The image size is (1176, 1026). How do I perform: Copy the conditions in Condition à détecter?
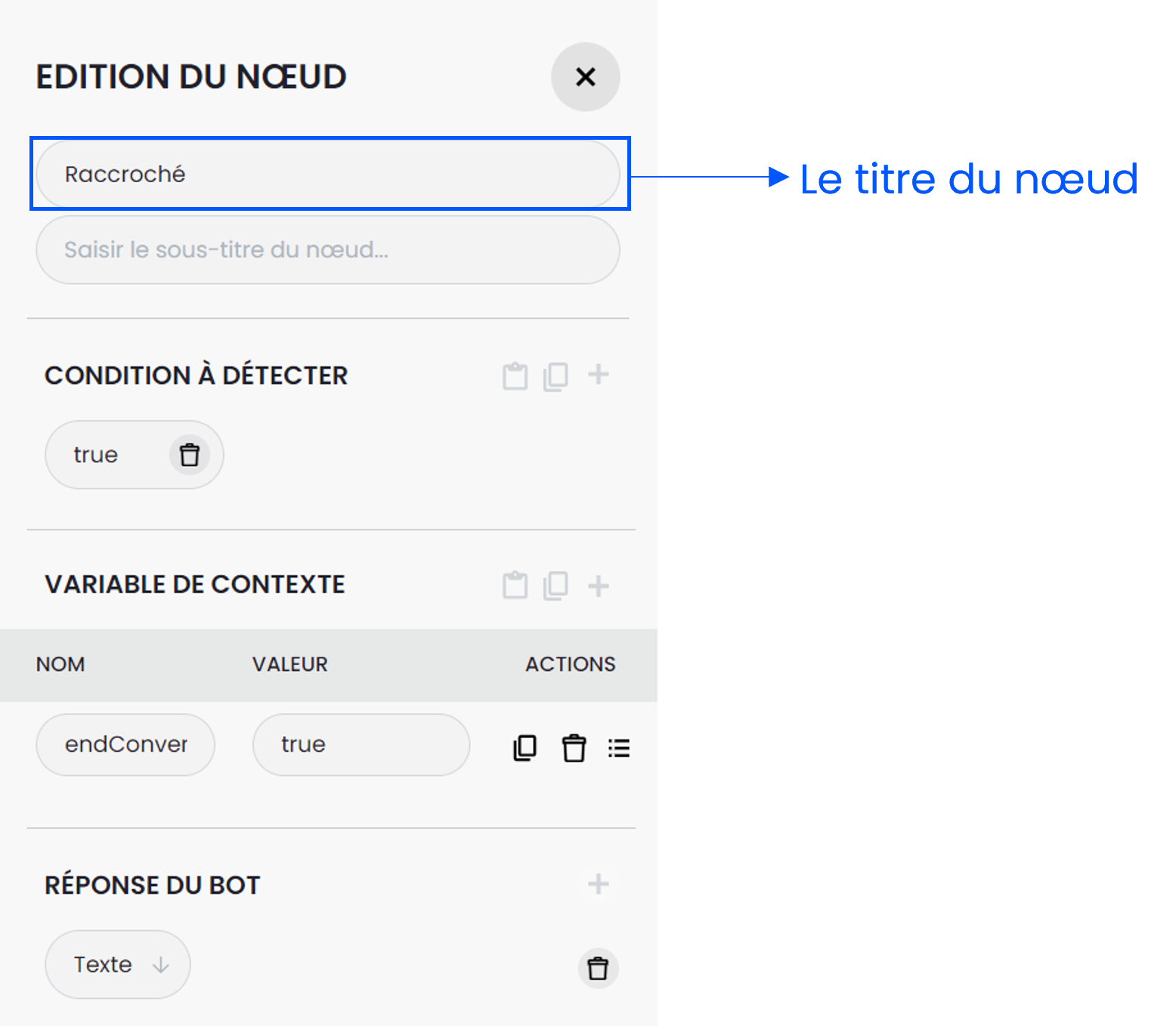tap(556, 375)
